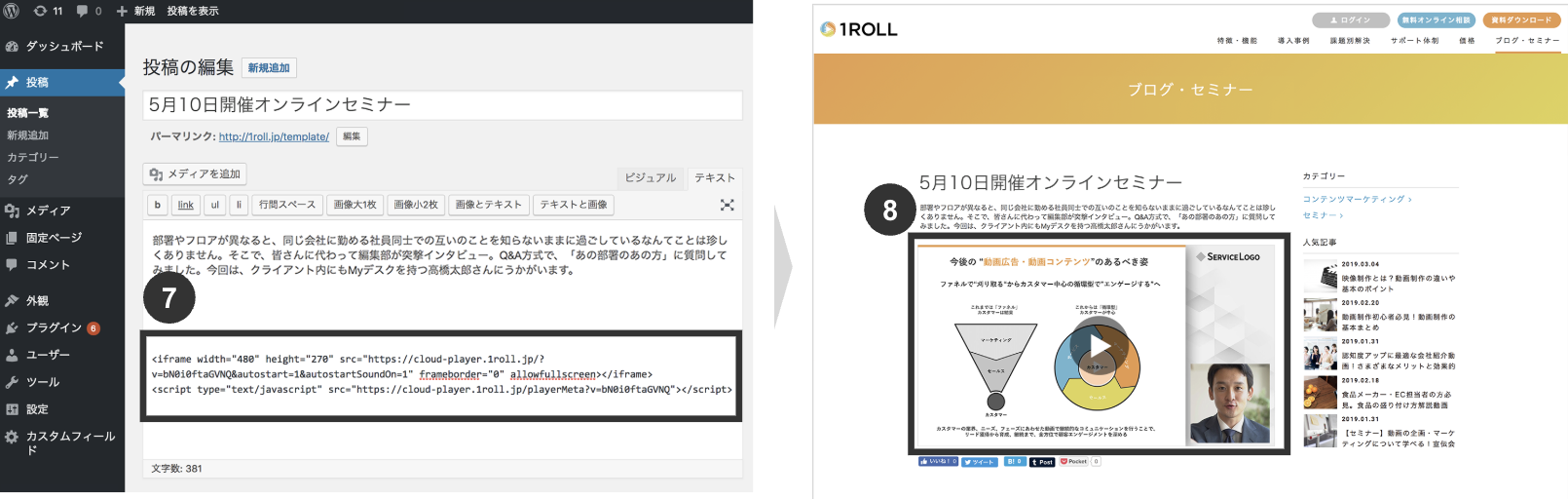Click the Twitter ツイート share button
The height and width of the screenshot is (499, 1568).
point(980,462)
